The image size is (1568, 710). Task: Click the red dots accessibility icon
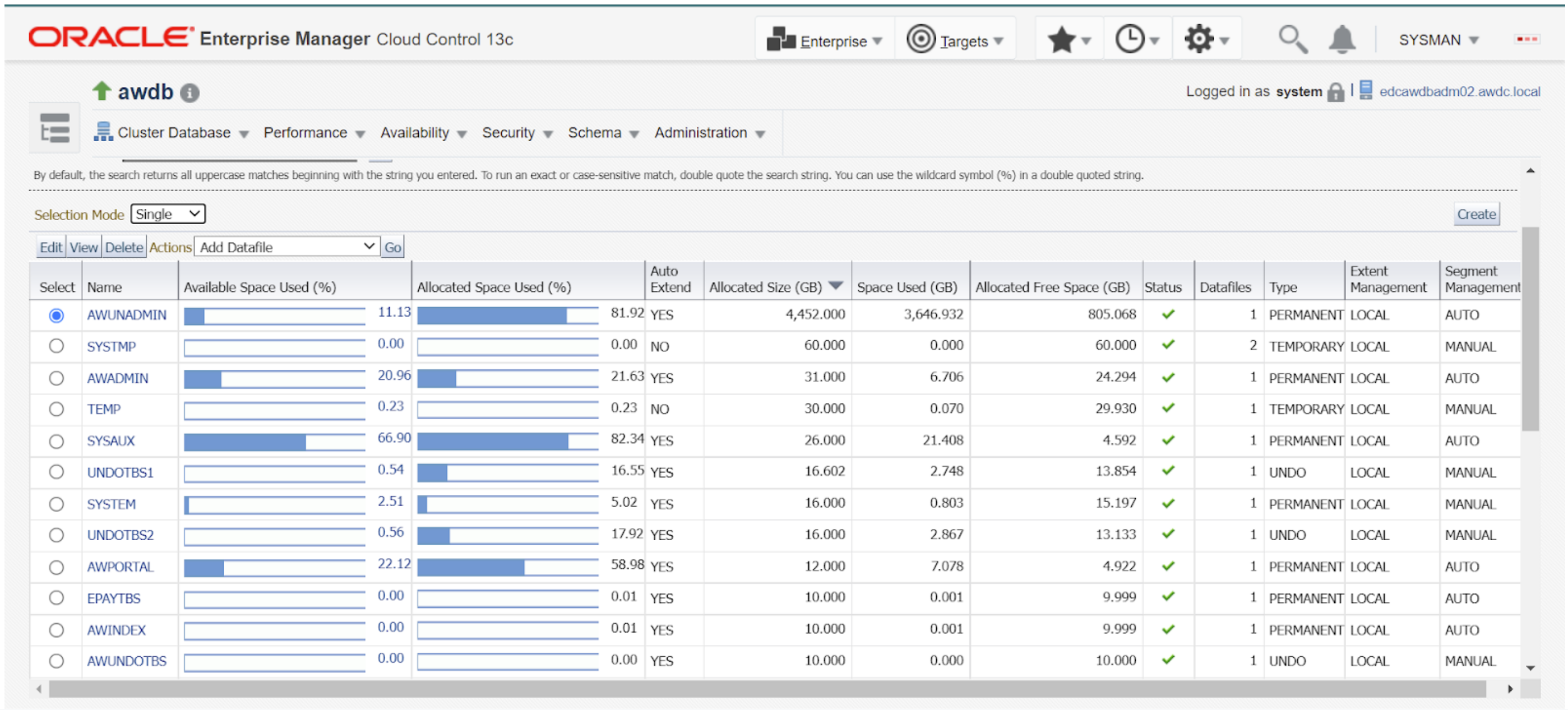[x=1527, y=40]
